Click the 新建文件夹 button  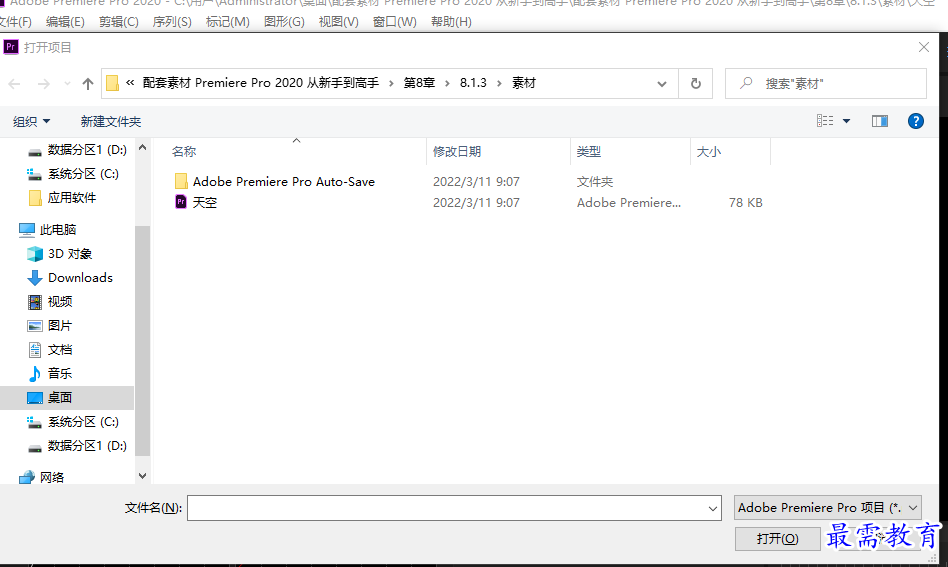coord(111,122)
